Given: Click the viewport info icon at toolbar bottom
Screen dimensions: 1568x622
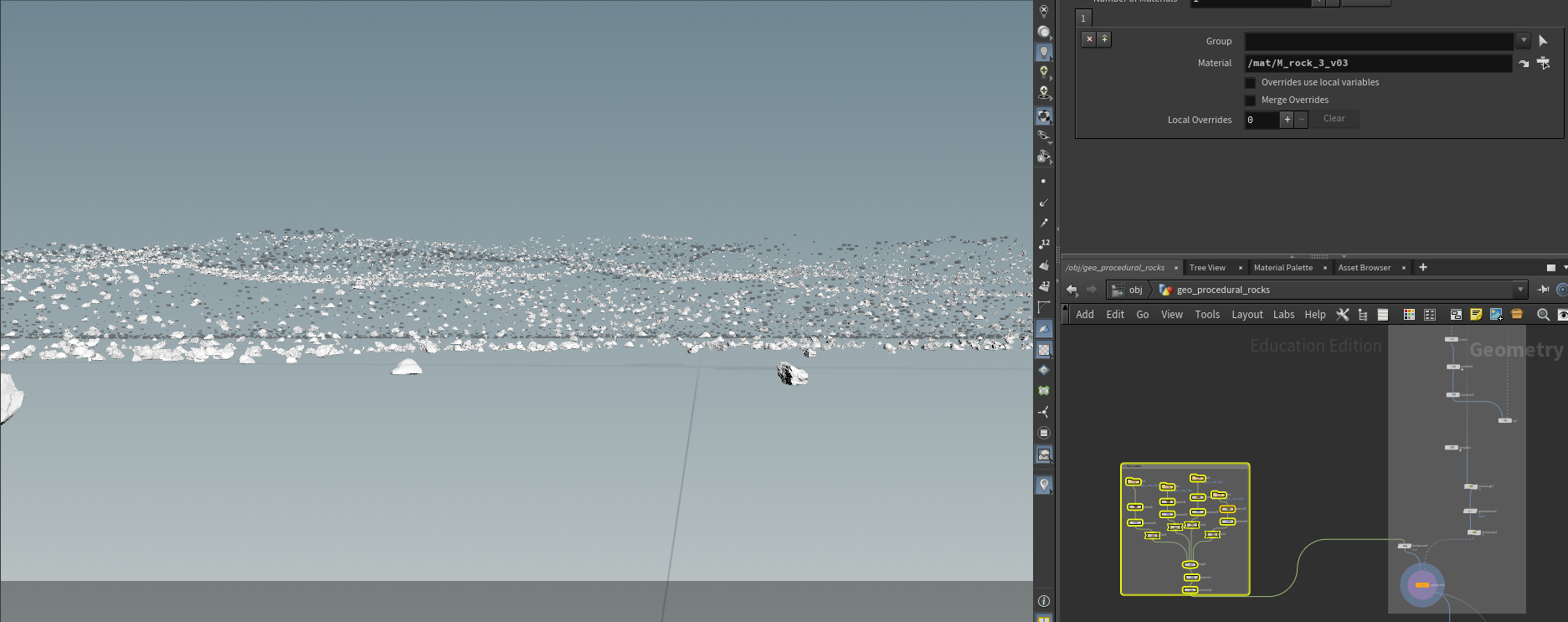Looking at the screenshot, I should point(1044,601).
